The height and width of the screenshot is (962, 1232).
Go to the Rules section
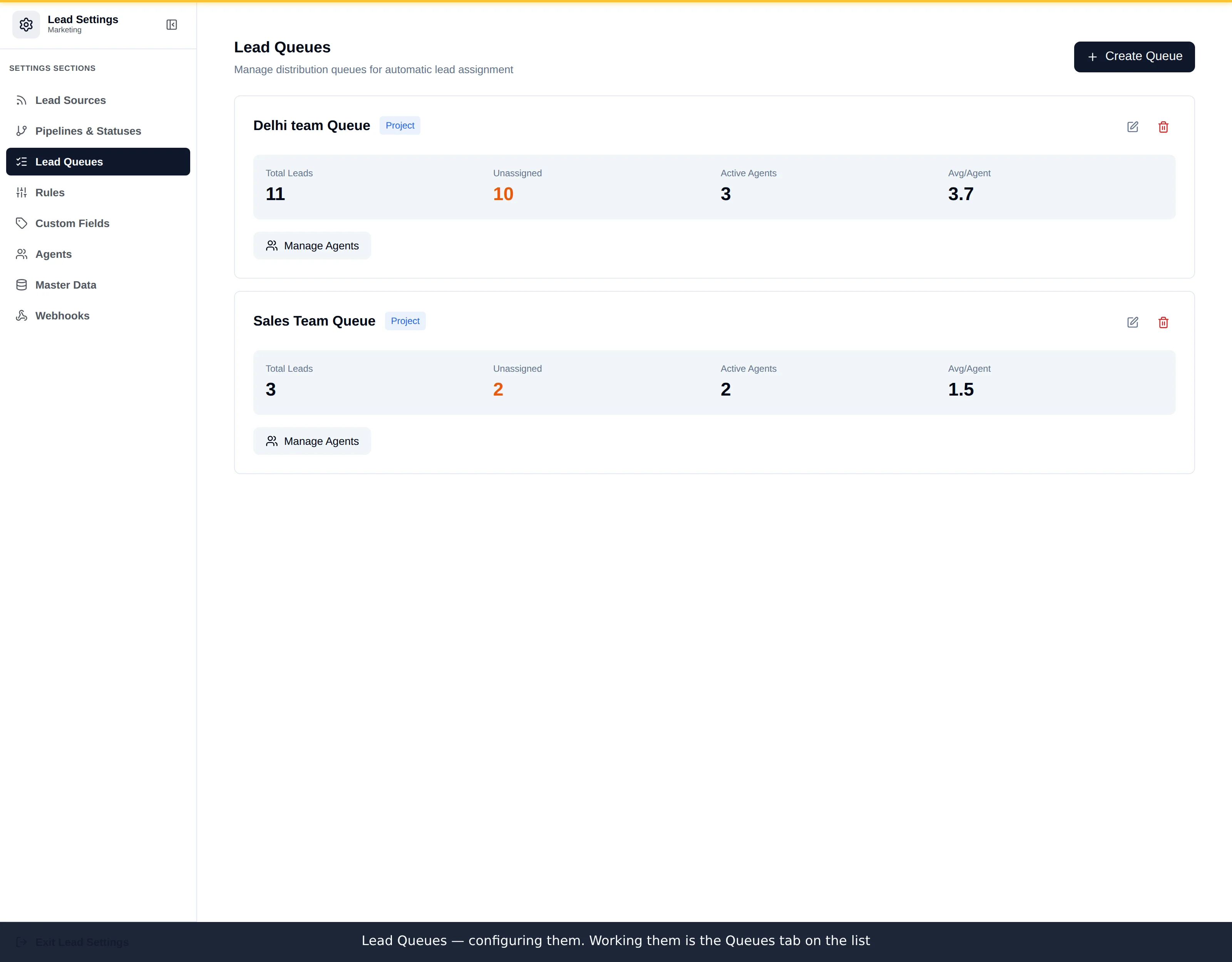98,192
